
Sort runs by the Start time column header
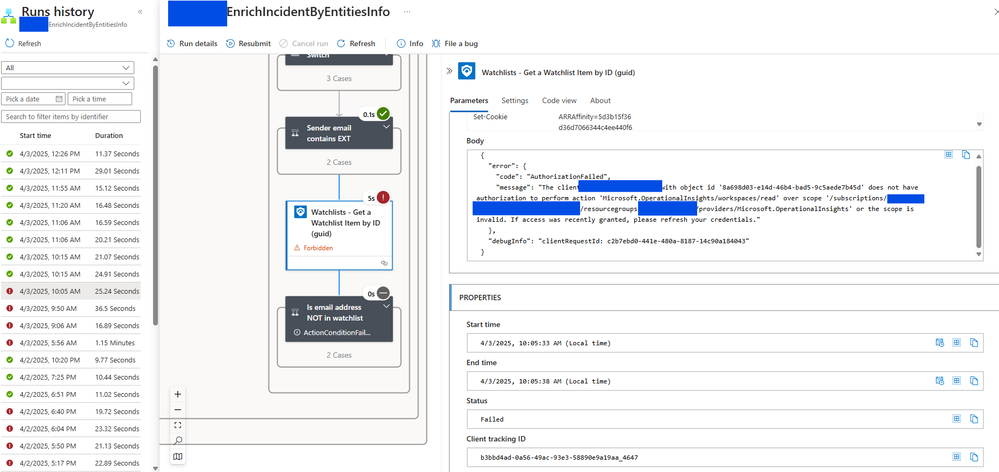pos(36,136)
